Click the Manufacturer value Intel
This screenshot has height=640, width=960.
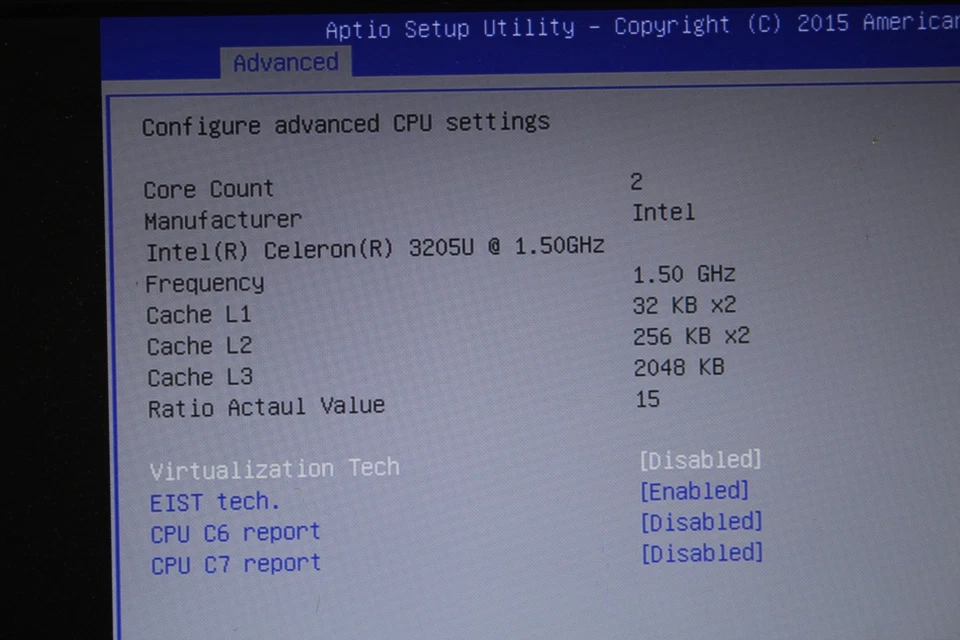(x=663, y=213)
